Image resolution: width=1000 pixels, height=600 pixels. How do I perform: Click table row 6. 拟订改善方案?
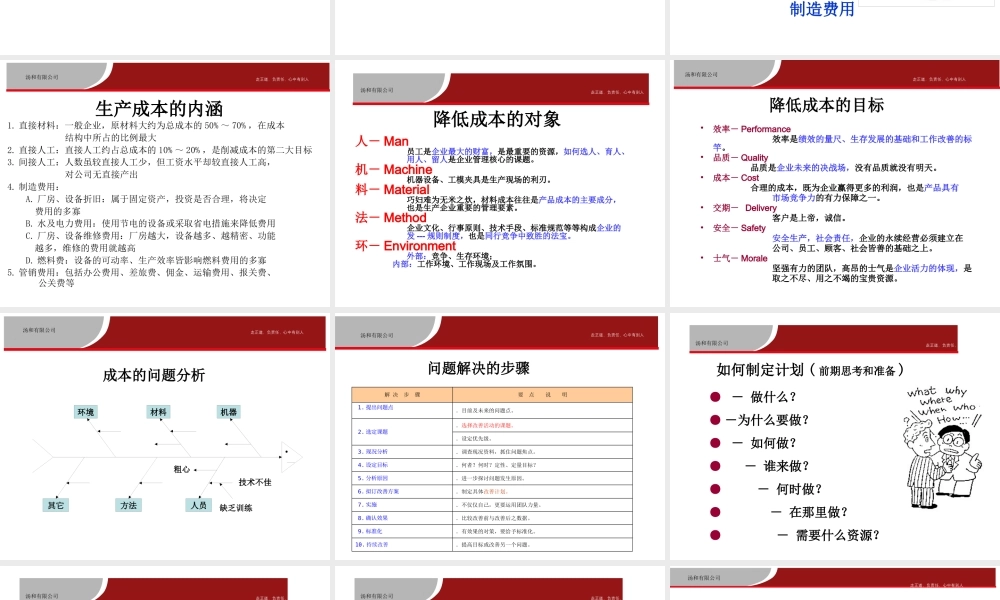[x=492, y=492]
